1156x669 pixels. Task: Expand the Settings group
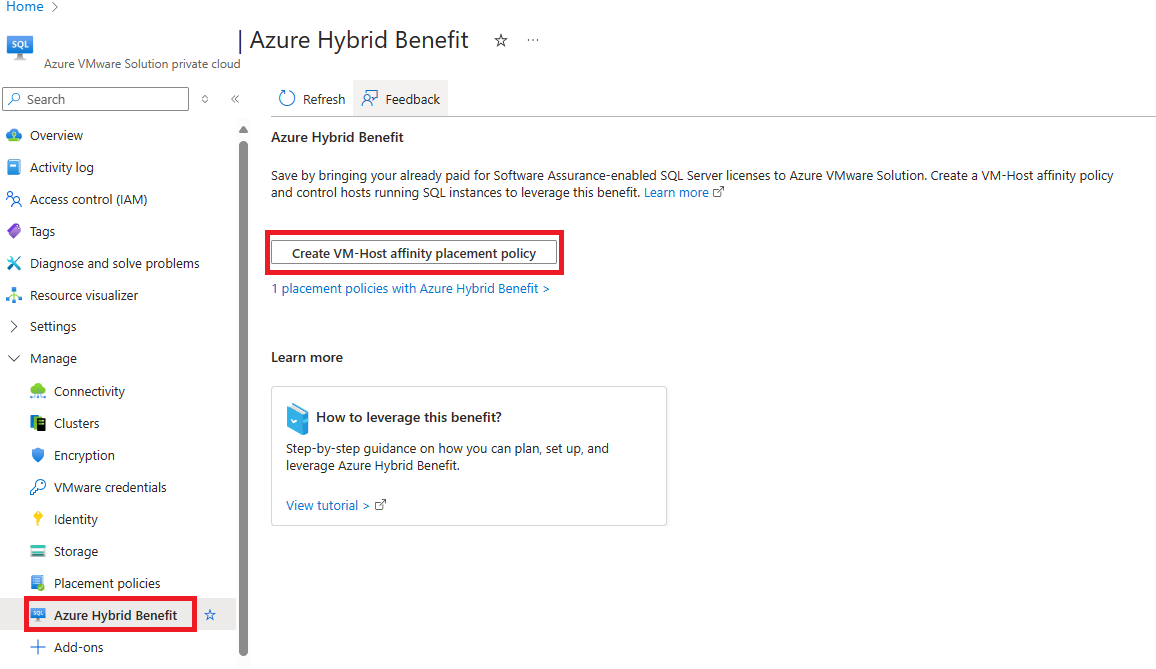tap(14, 326)
